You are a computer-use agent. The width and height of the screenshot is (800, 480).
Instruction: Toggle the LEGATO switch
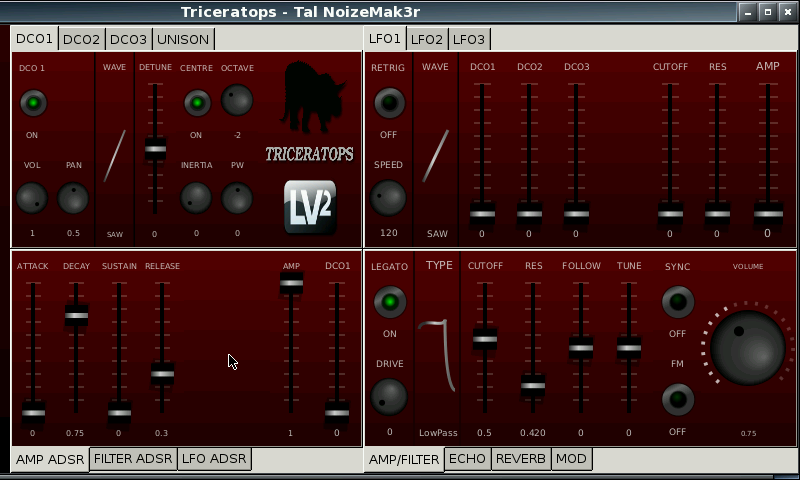390,302
